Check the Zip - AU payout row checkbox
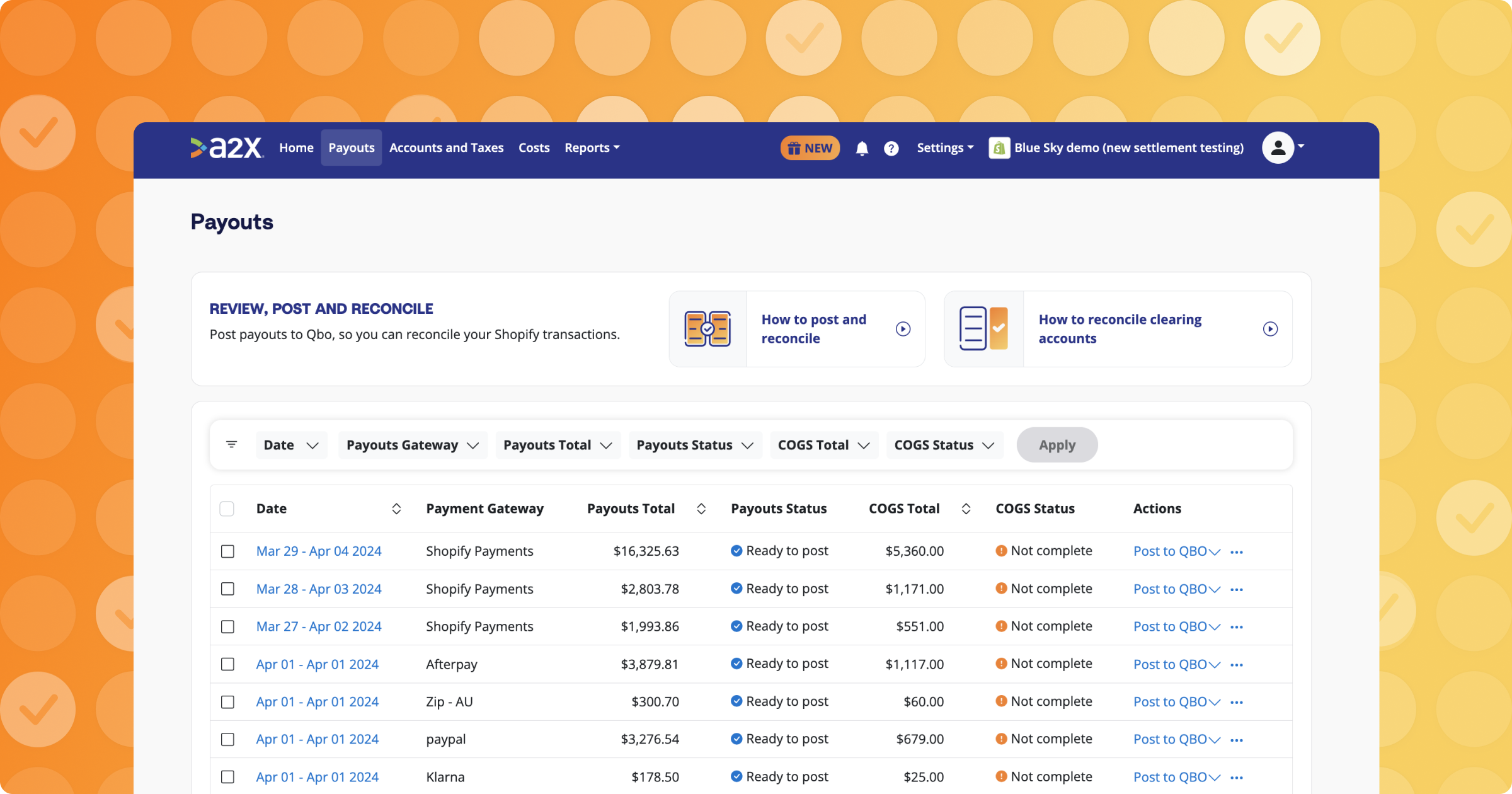Viewport: 1512px width, 794px height. 227,701
